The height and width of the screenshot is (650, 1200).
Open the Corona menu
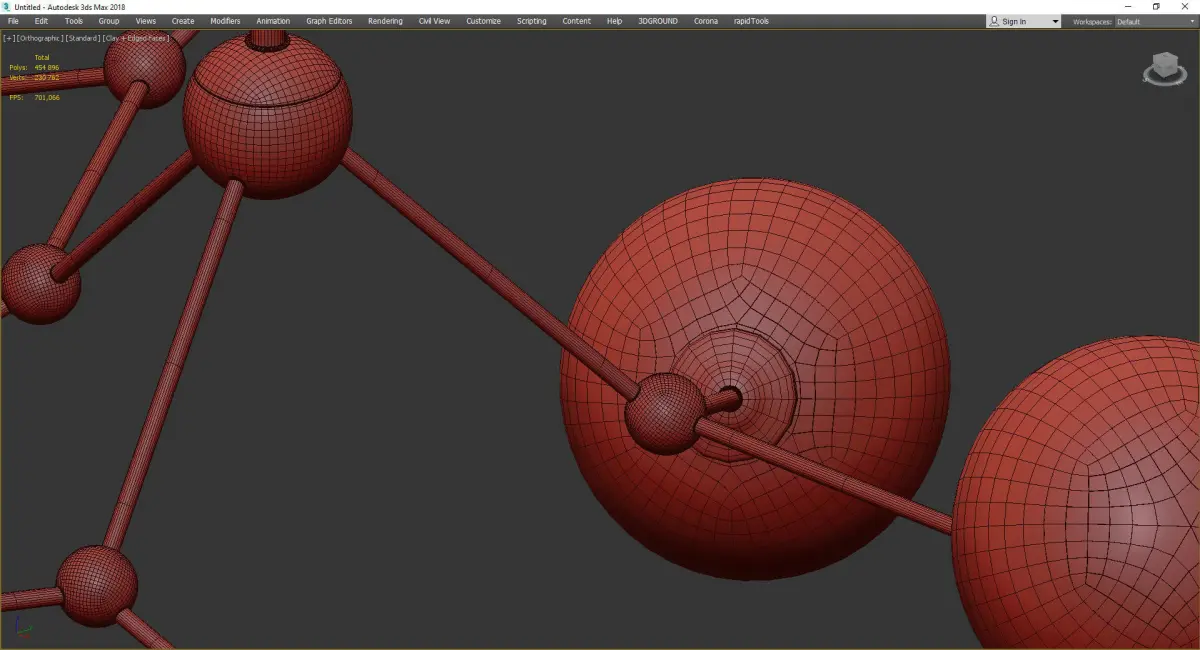[706, 21]
